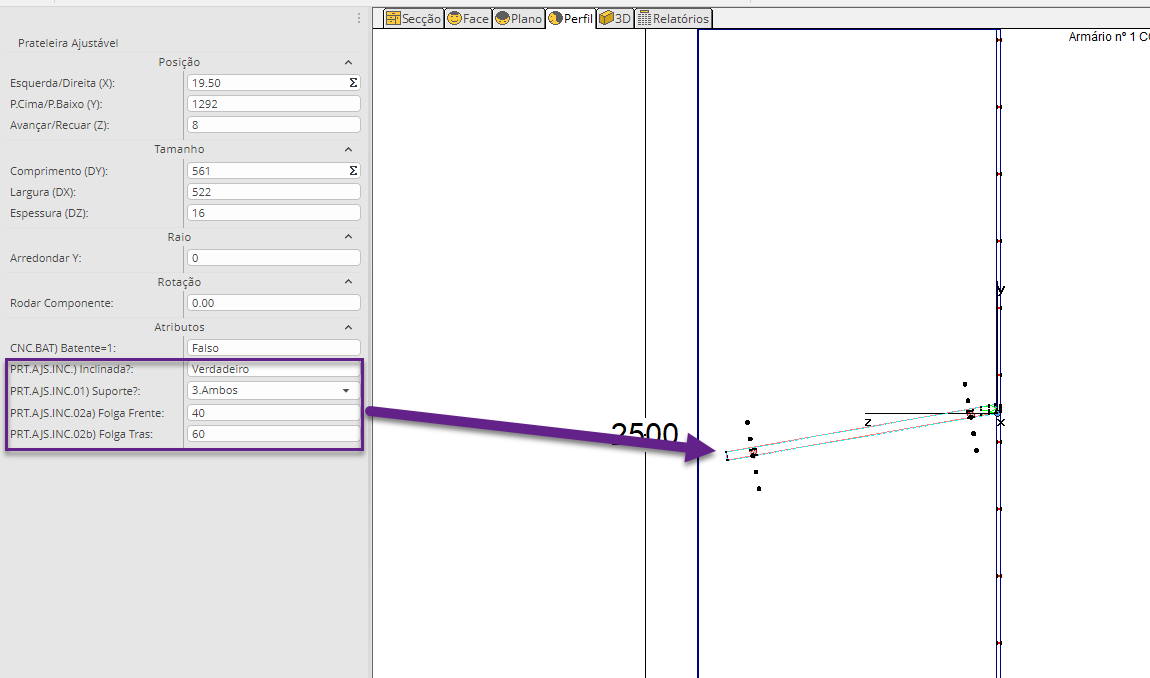The image size is (1150, 678).
Task: Open the Suporte? dropdown showing 3.Ambos
Action: pos(274,390)
